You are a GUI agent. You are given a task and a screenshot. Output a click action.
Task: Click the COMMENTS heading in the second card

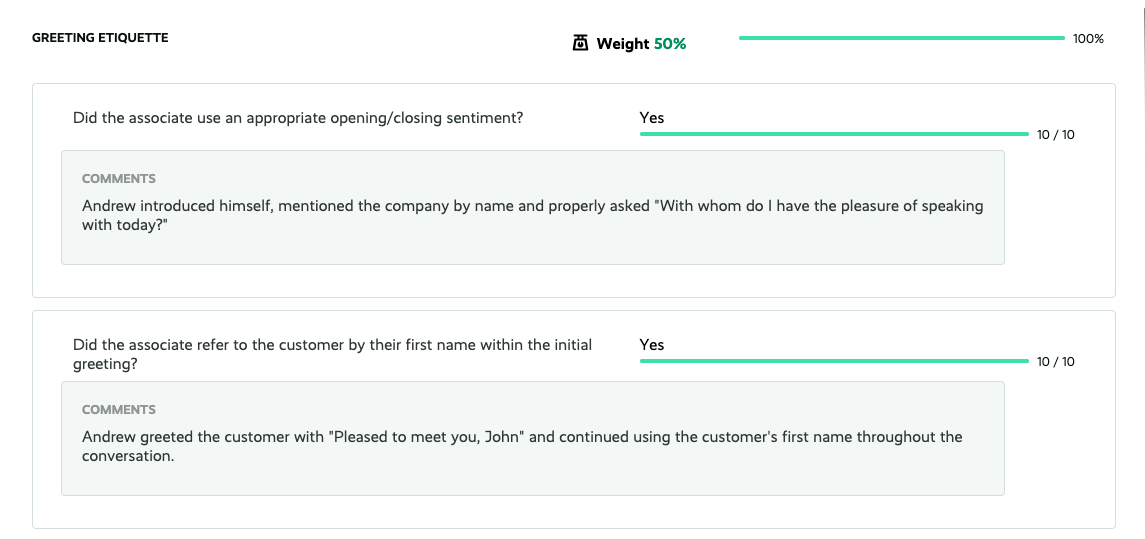[118, 410]
